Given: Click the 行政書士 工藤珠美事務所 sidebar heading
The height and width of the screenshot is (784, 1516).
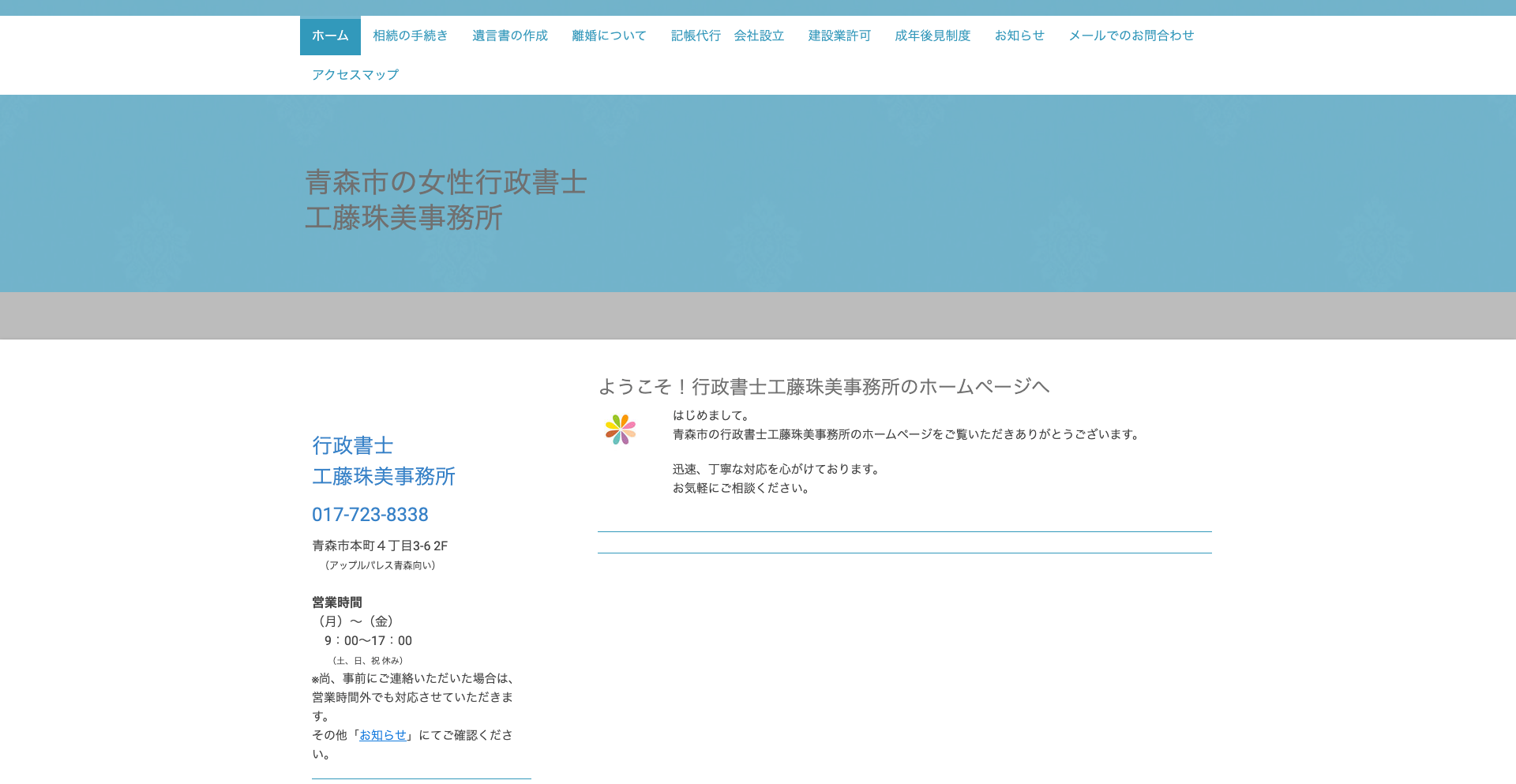Looking at the screenshot, I should point(383,461).
